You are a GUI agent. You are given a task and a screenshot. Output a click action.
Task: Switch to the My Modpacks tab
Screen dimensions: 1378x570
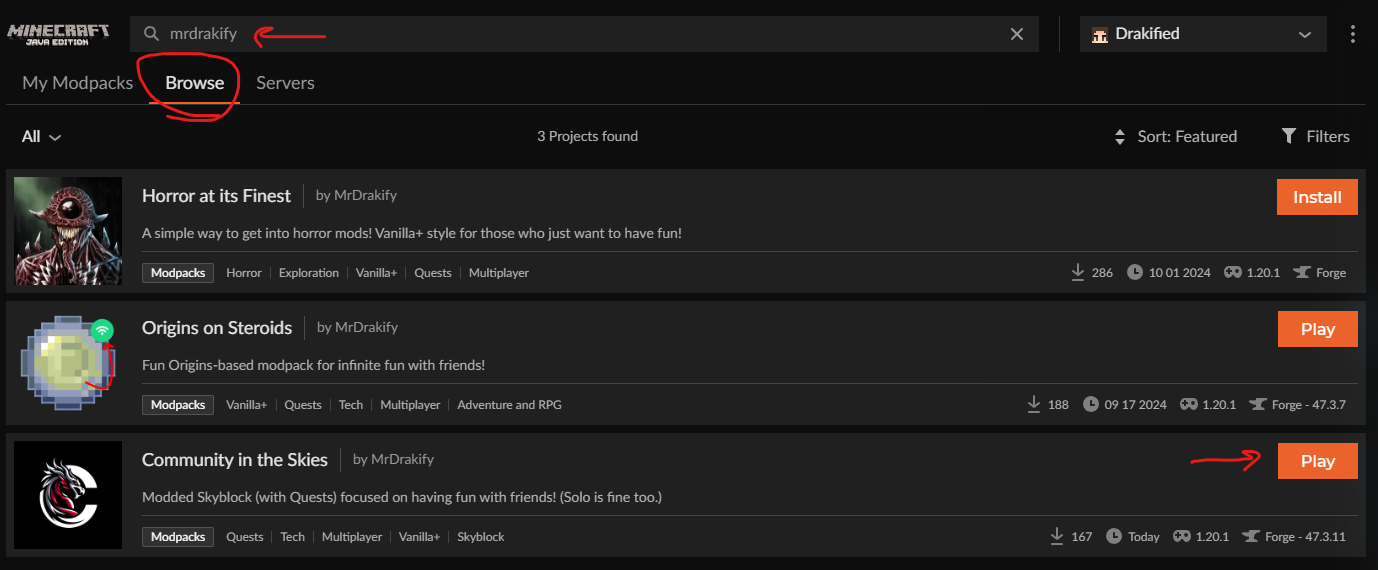tap(78, 83)
